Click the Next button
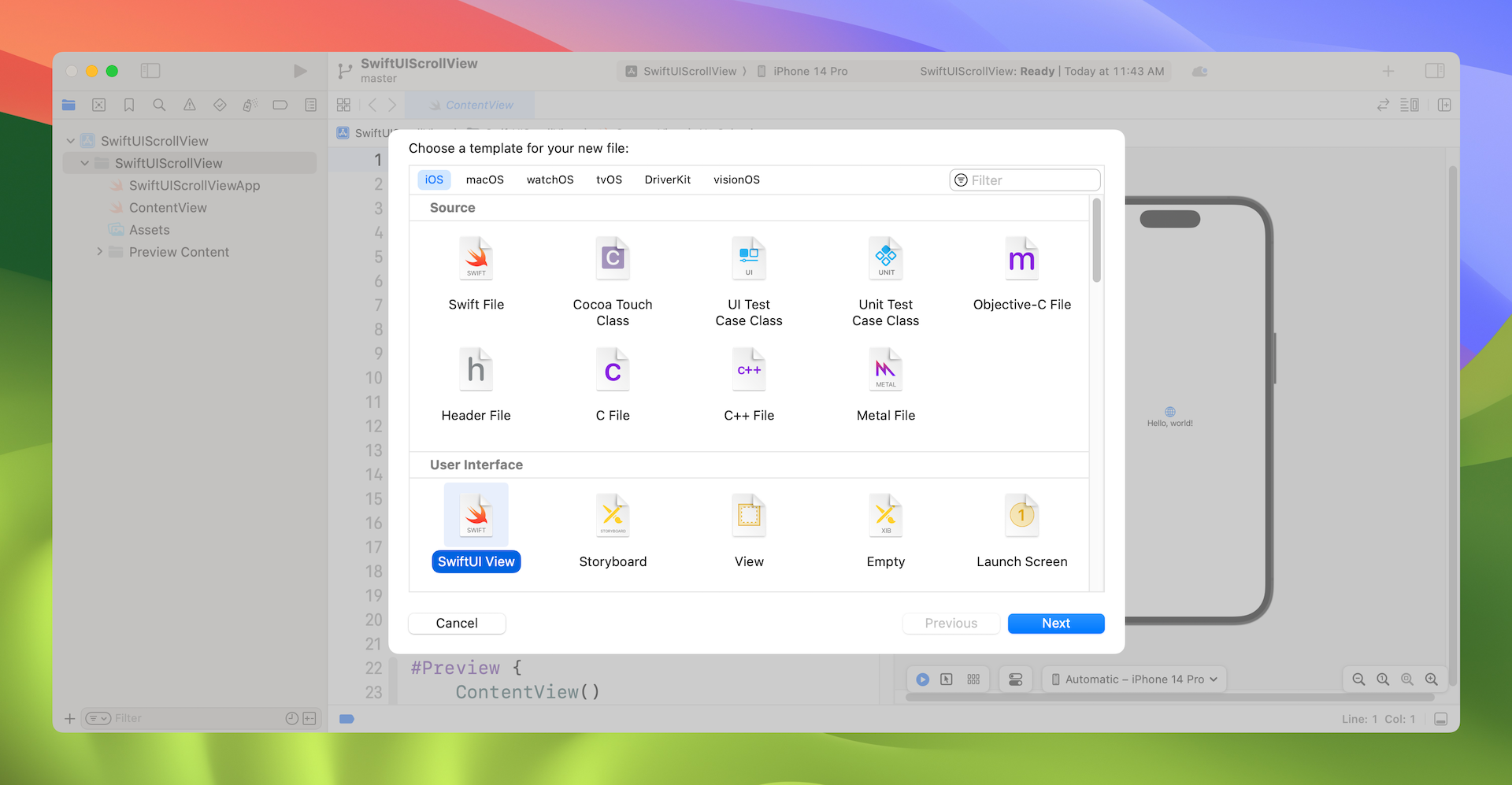This screenshot has width=1512, height=785. click(x=1056, y=623)
